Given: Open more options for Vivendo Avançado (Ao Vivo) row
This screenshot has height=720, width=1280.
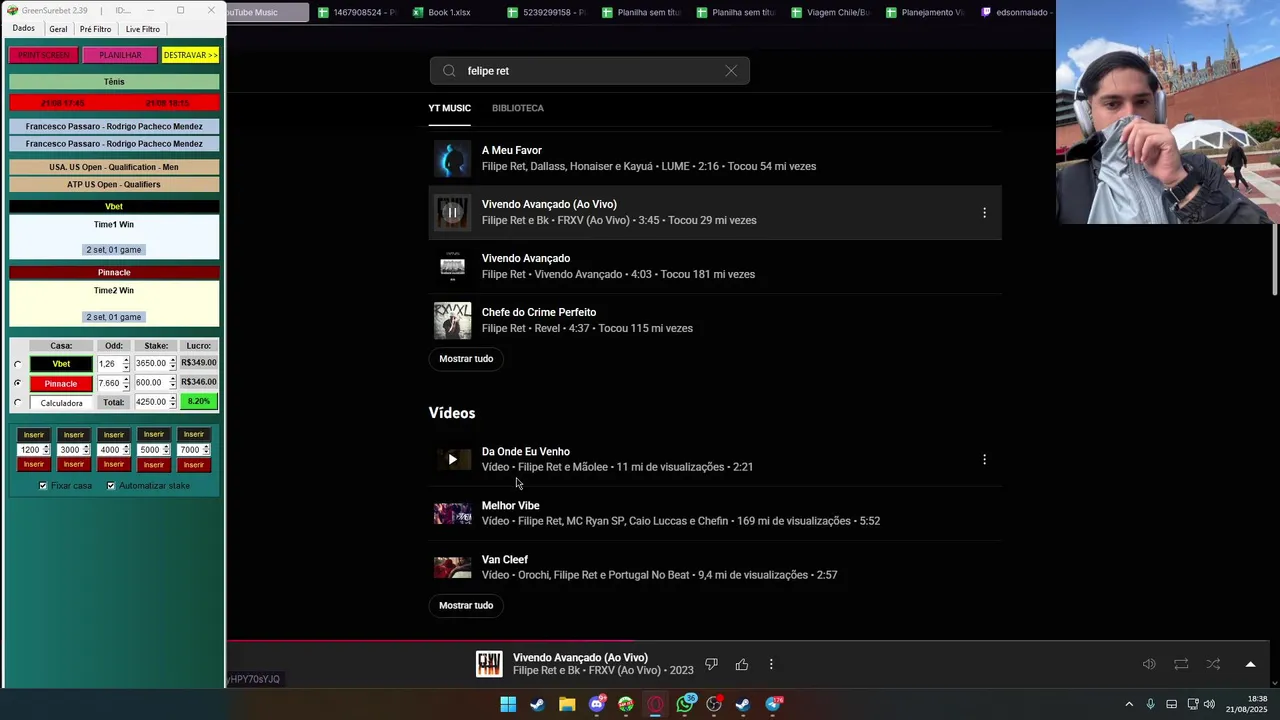Looking at the screenshot, I should 984,213.
